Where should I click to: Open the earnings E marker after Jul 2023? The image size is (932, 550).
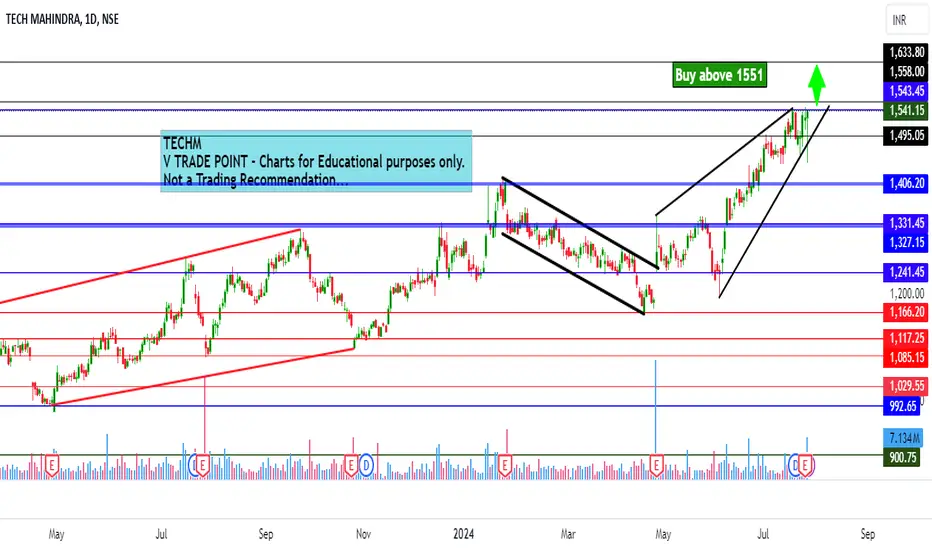click(x=203, y=465)
